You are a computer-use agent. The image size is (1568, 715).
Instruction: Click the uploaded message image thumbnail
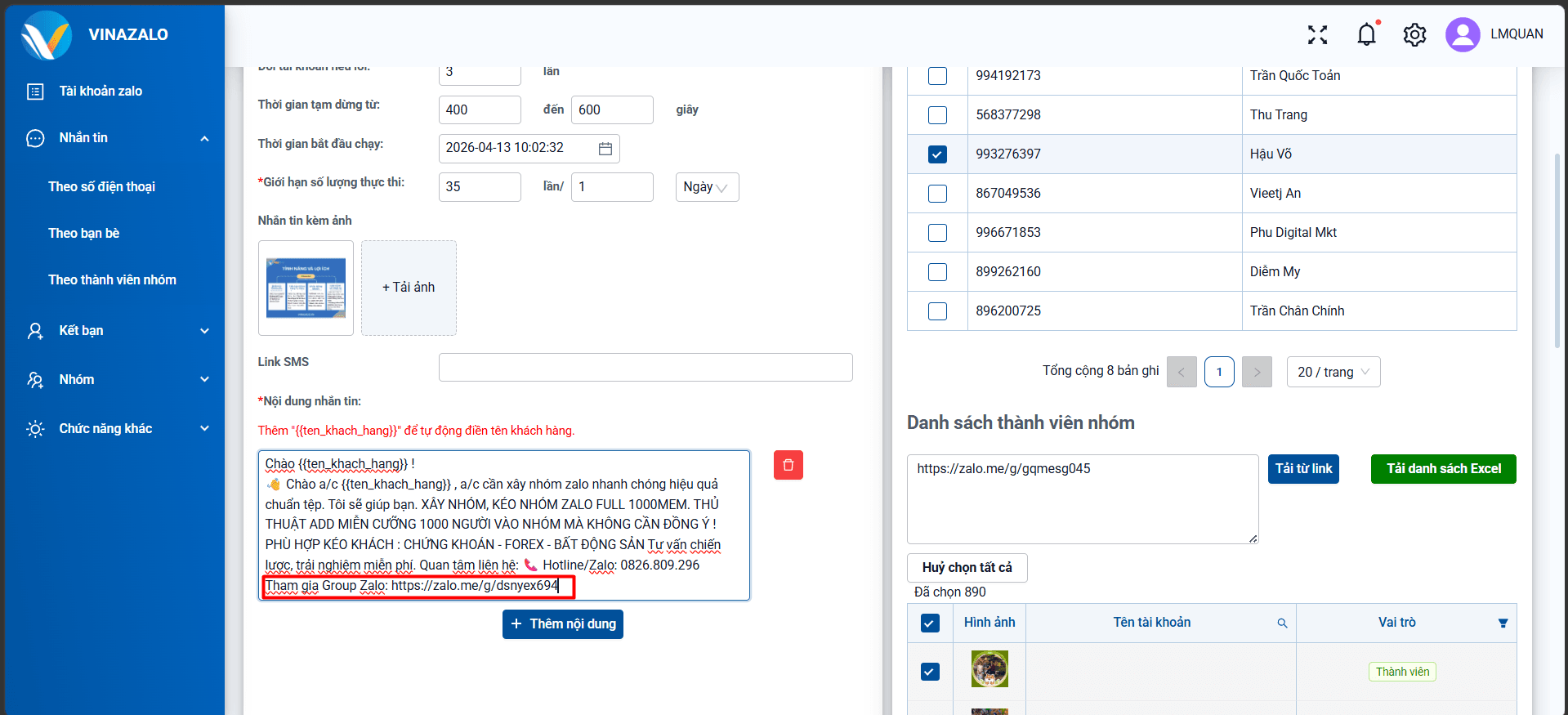coord(306,288)
